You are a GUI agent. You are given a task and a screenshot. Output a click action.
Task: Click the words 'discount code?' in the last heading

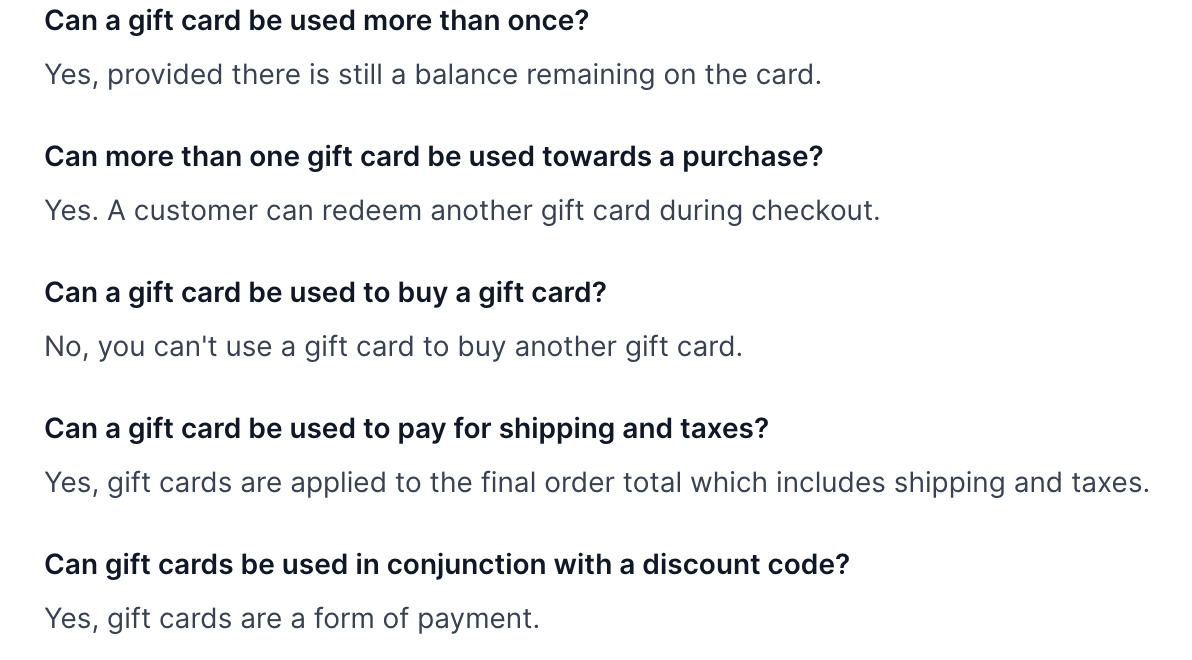[746, 565]
